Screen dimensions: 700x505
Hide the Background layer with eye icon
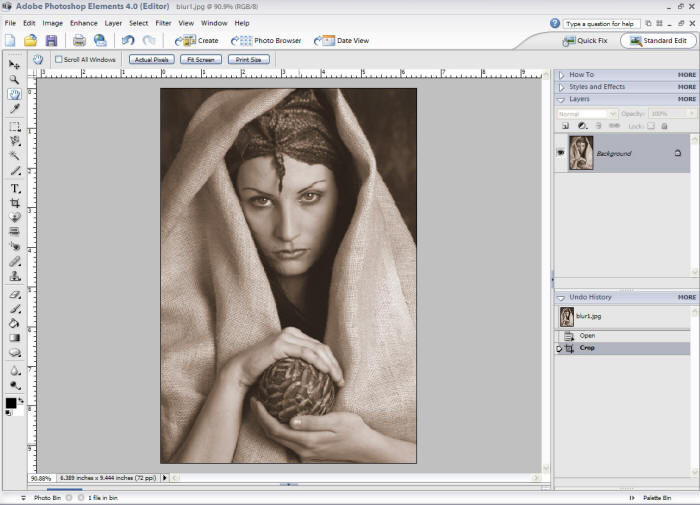point(560,153)
